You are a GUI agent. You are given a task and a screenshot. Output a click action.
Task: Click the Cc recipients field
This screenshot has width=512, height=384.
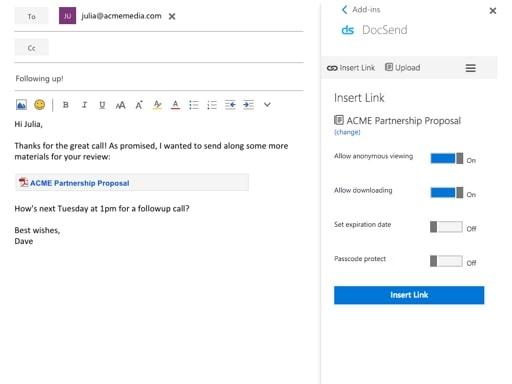coord(177,47)
